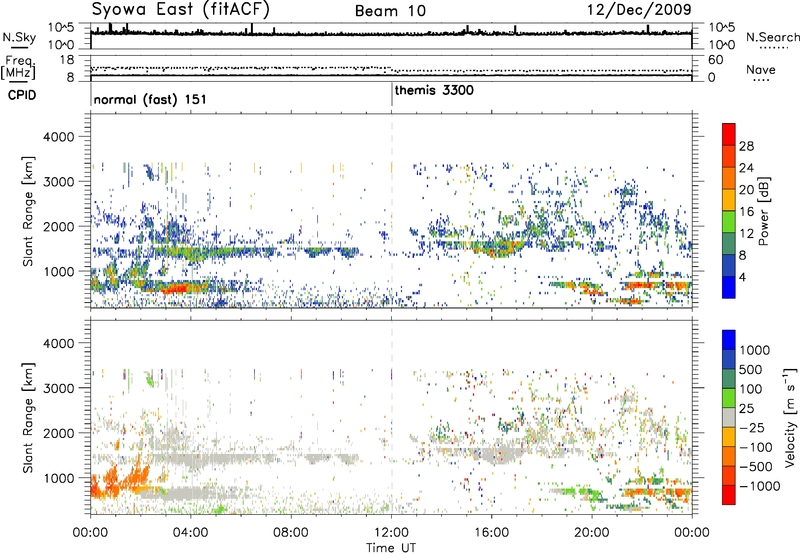Click the "2000" range tick of the velocity panel
The width and height of the screenshot is (800, 554).
58,433
